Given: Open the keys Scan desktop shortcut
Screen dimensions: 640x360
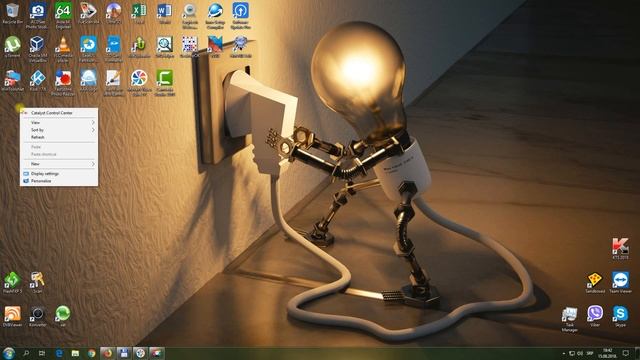Looking at the screenshot, I should (x=38, y=282).
